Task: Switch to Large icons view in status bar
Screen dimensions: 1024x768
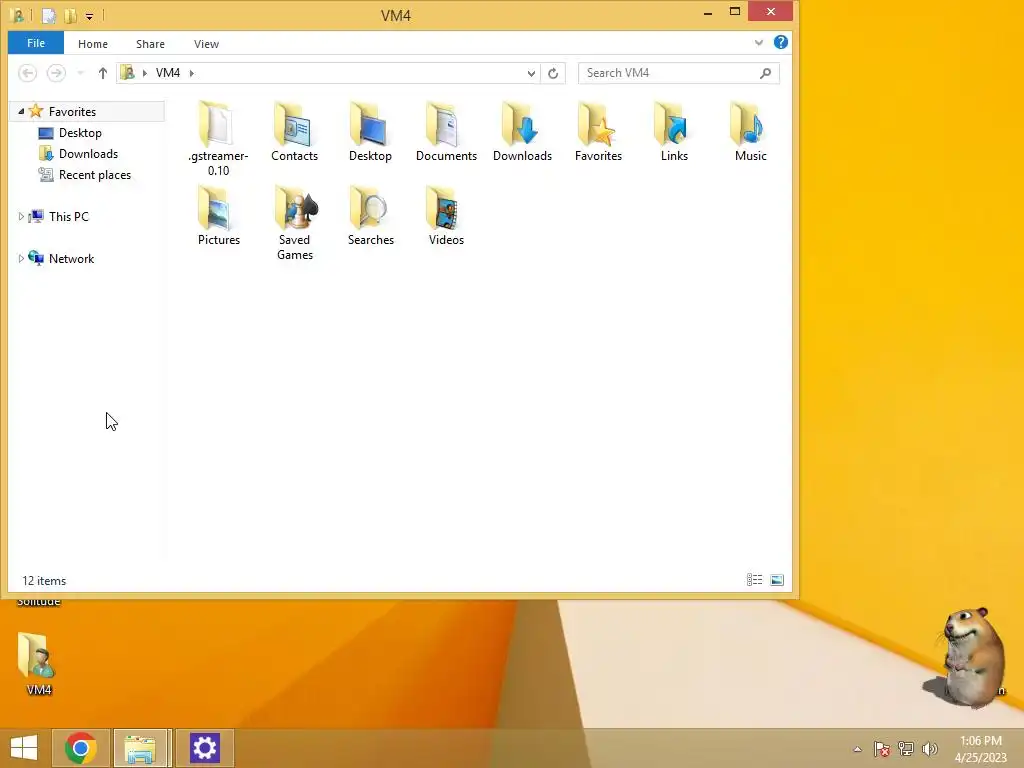Action: click(776, 580)
